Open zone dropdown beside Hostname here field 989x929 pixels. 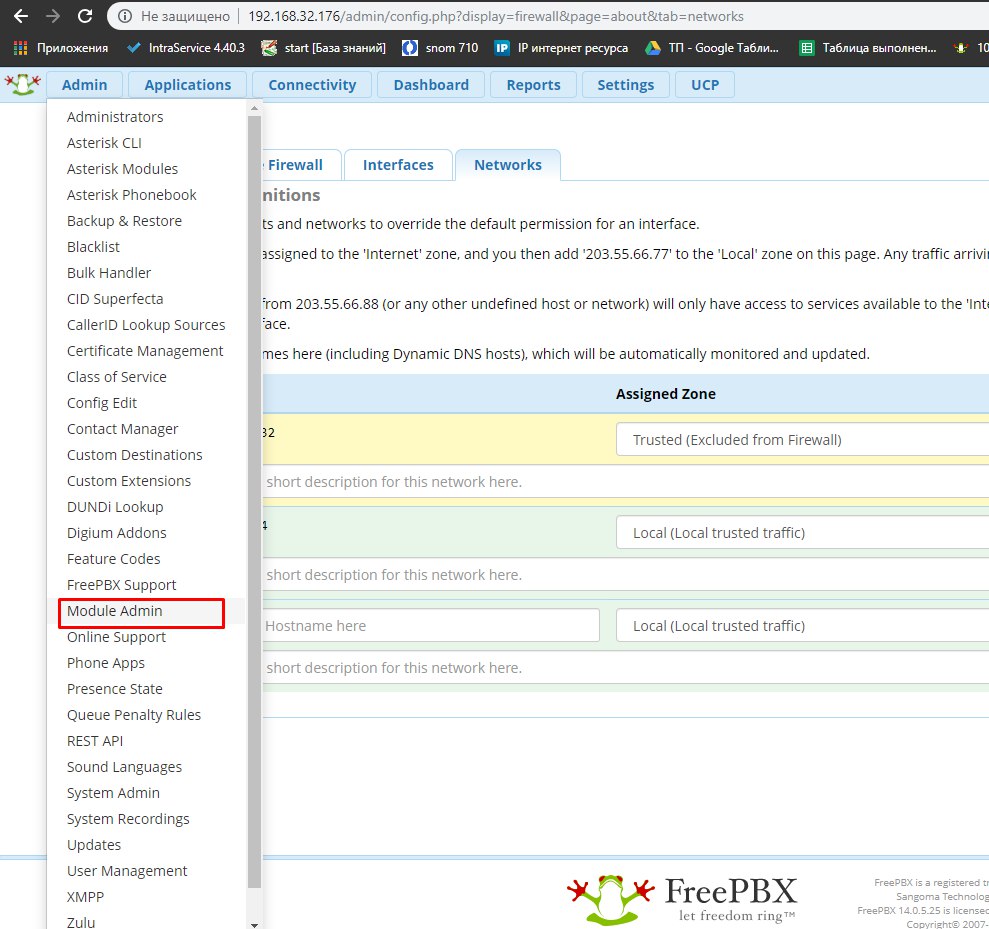pos(802,626)
